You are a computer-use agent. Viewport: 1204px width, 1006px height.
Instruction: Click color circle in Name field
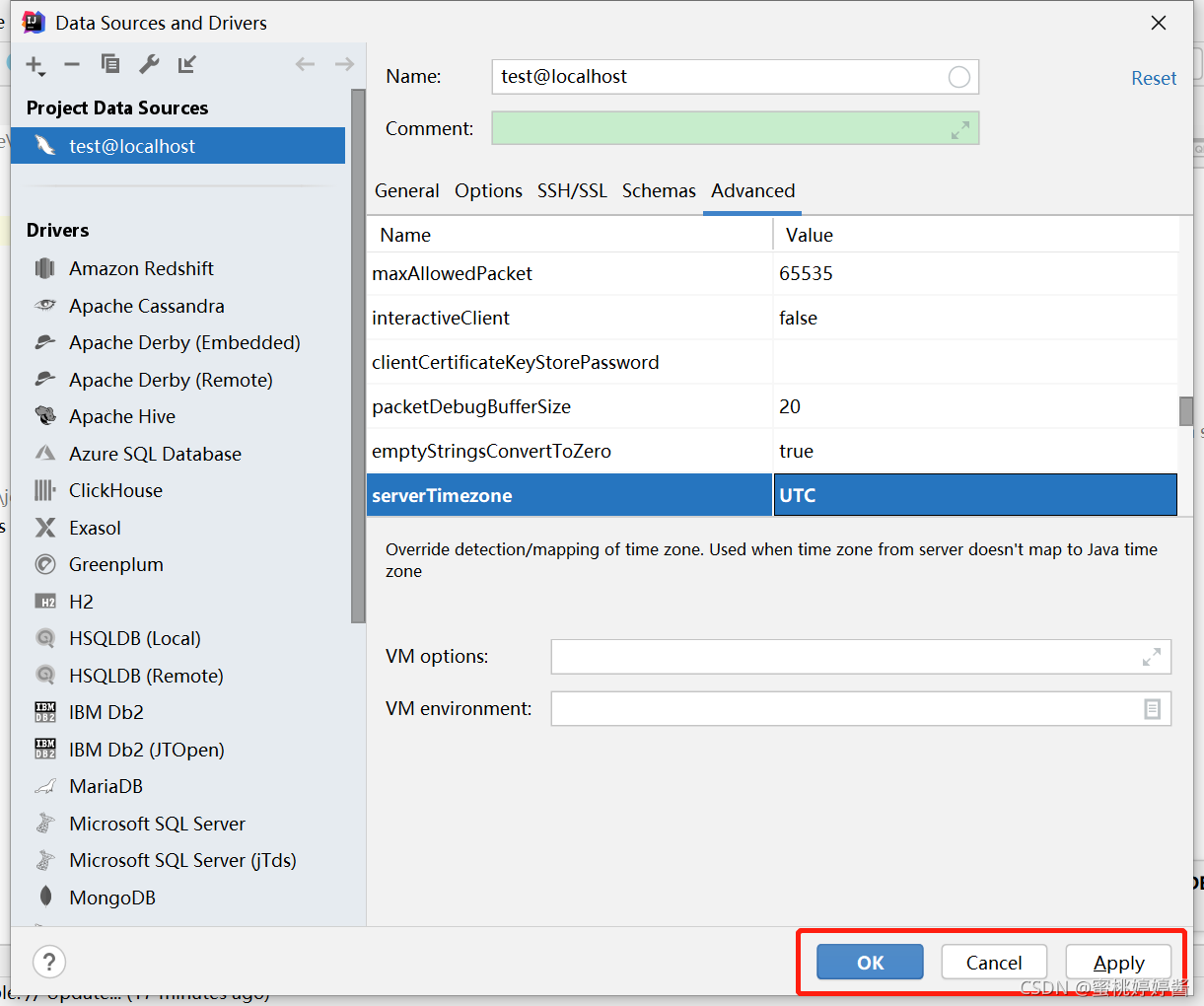tap(958, 77)
